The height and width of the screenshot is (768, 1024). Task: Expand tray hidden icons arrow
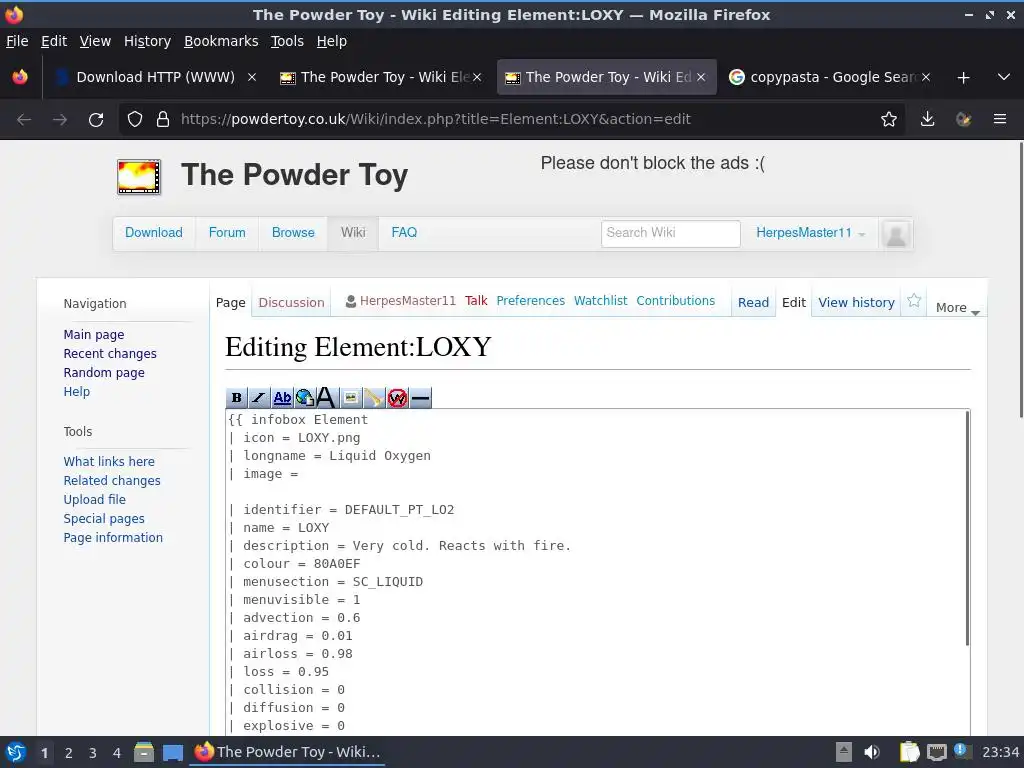click(x=844, y=752)
